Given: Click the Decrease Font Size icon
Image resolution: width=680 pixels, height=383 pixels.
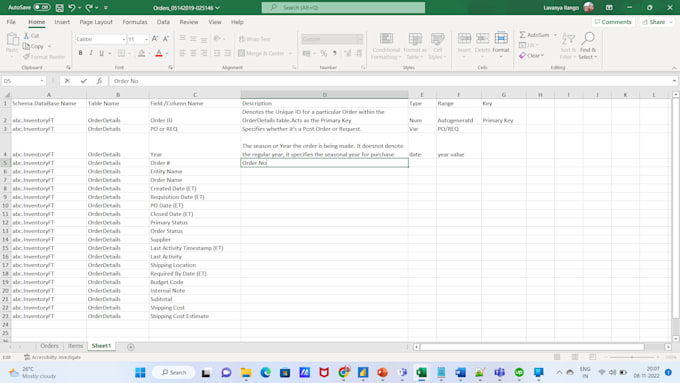Looking at the screenshot, I should [x=166, y=39].
